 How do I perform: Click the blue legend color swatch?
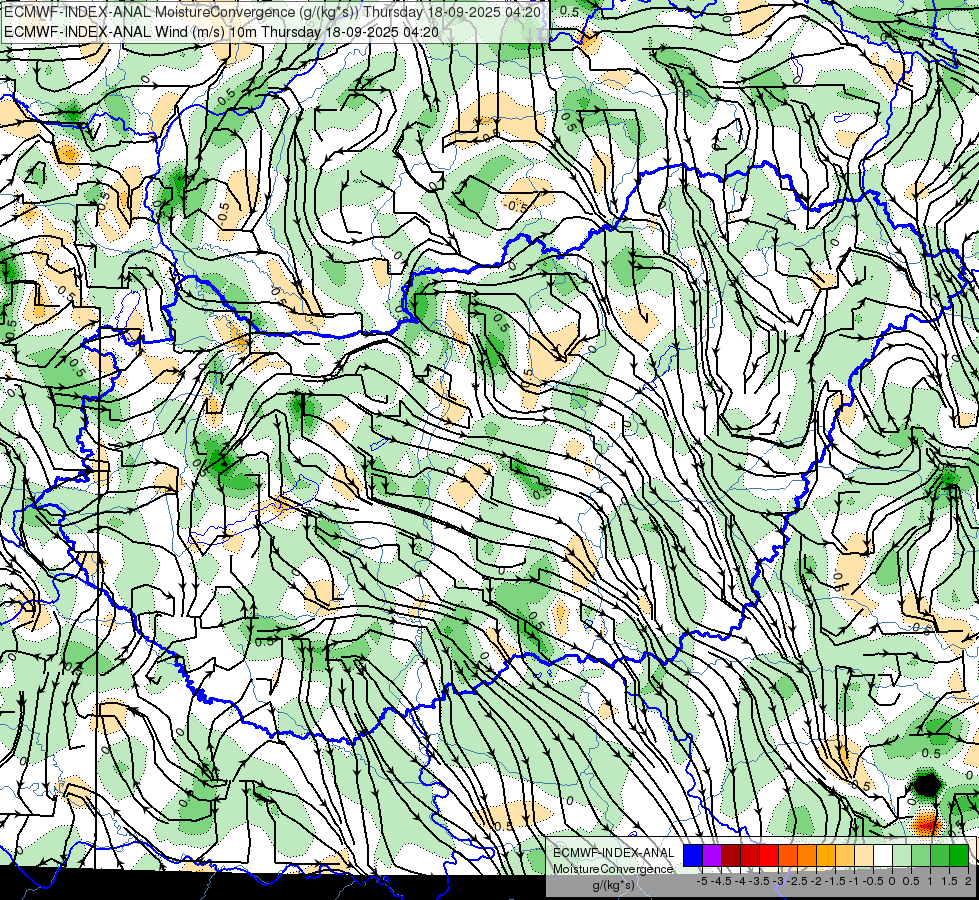coord(693,856)
